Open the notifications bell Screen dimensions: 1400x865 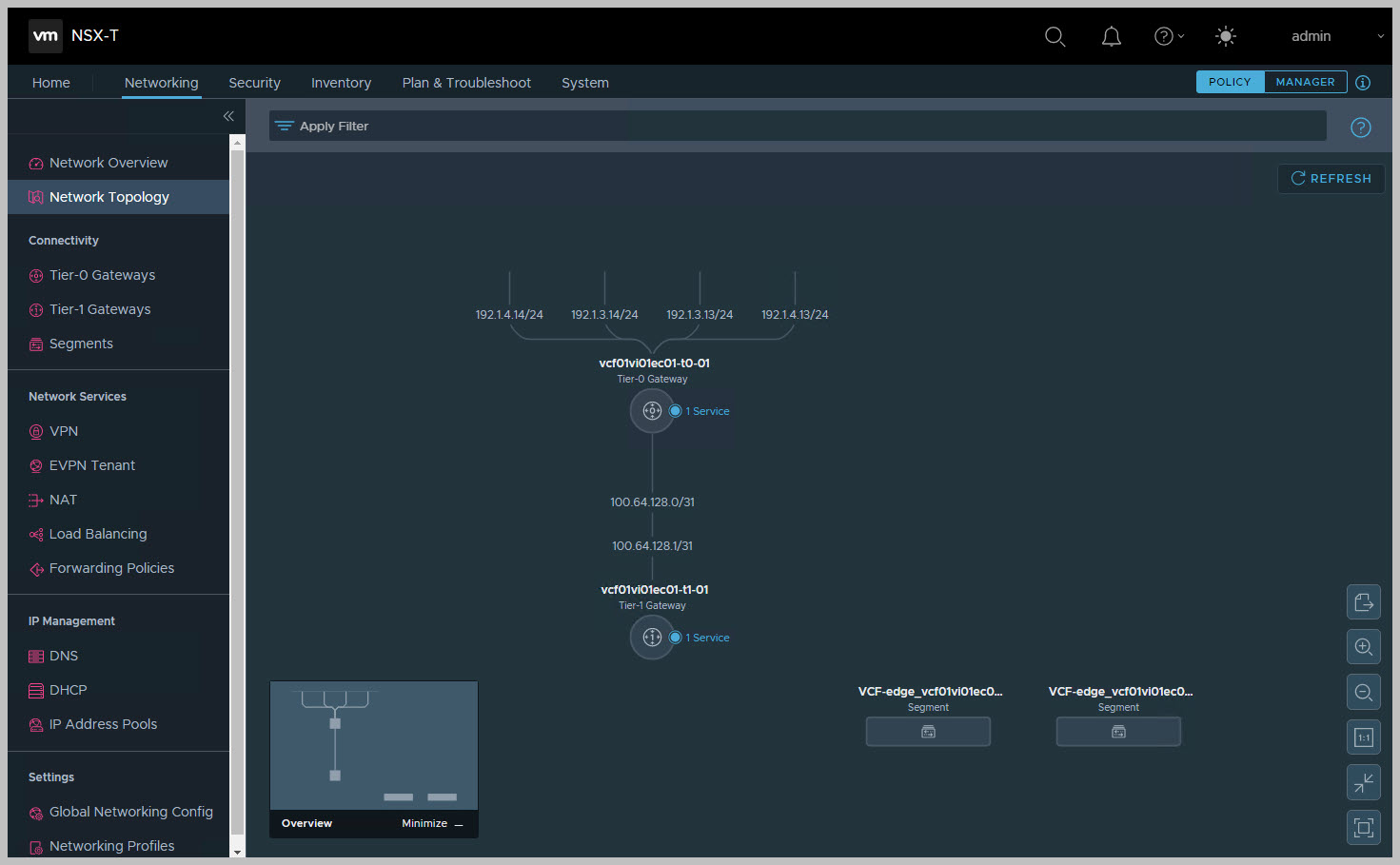pos(1111,36)
